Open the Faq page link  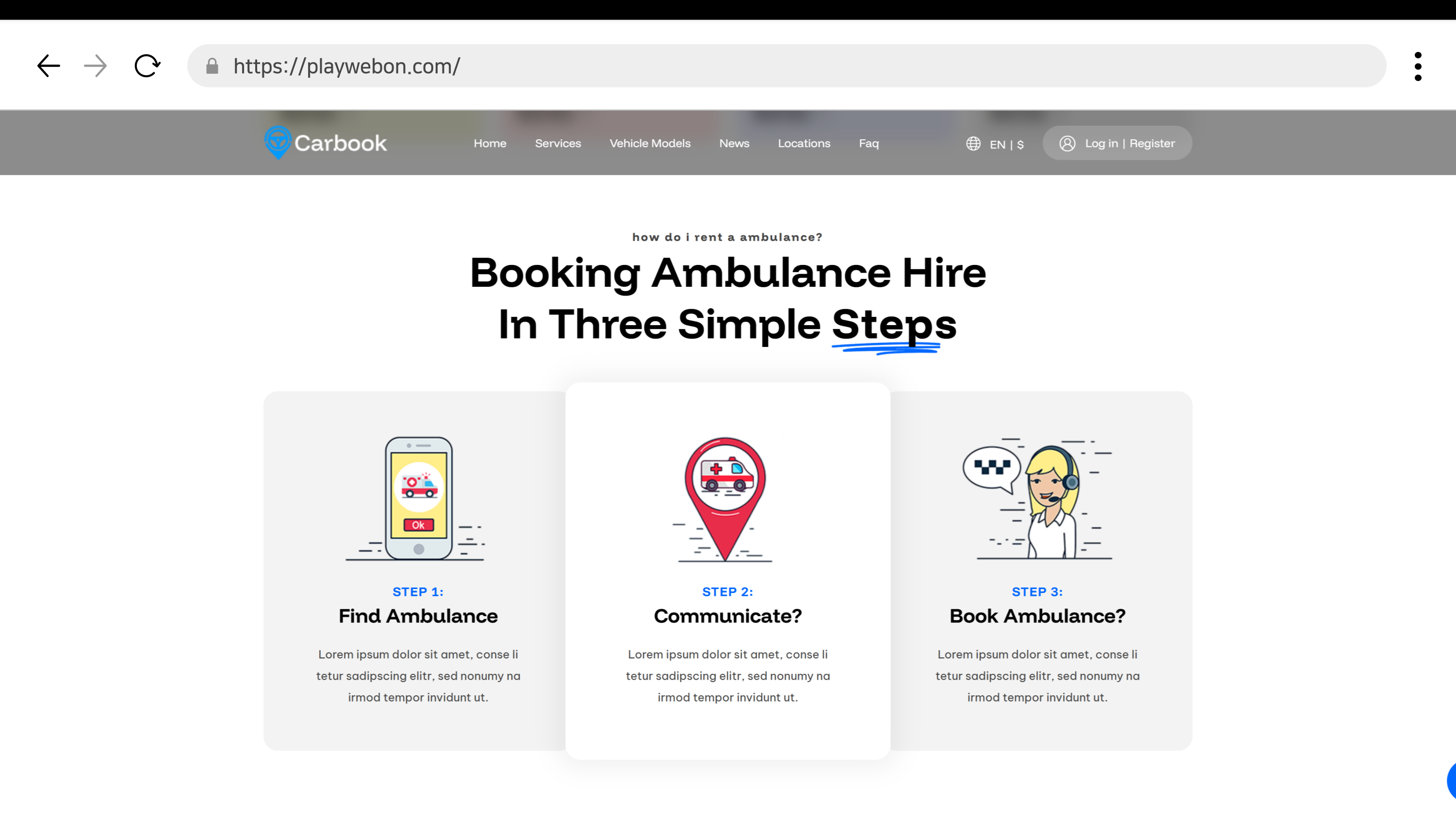tap(868, 144)
